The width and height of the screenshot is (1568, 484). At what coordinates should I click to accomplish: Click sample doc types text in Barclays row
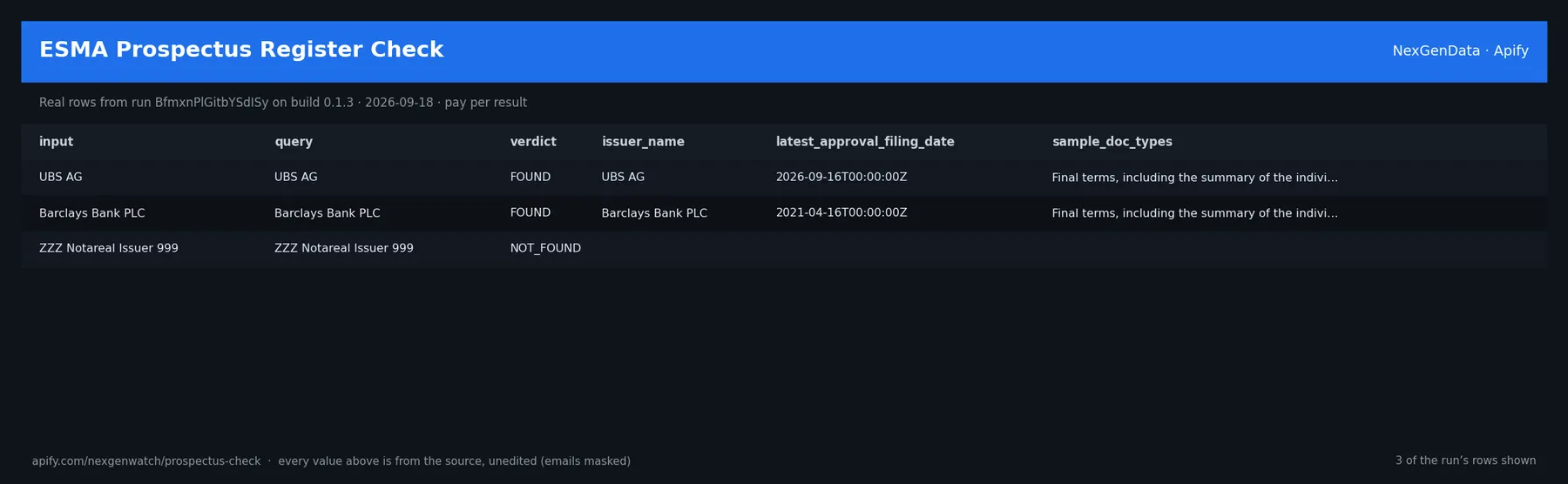point(1195,213)
